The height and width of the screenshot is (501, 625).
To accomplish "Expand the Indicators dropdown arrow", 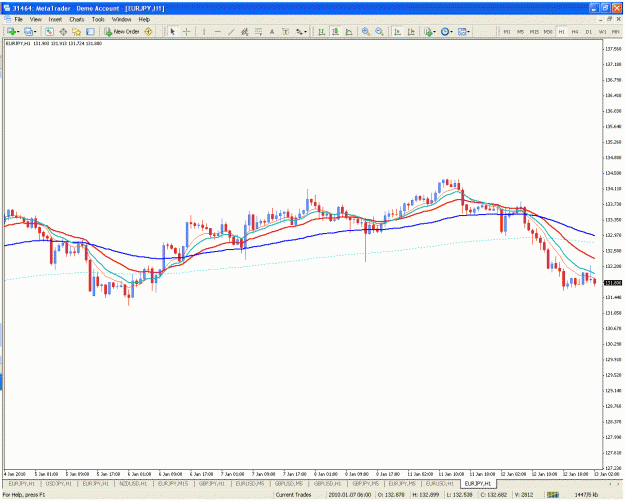I will [x=435, y=31].
